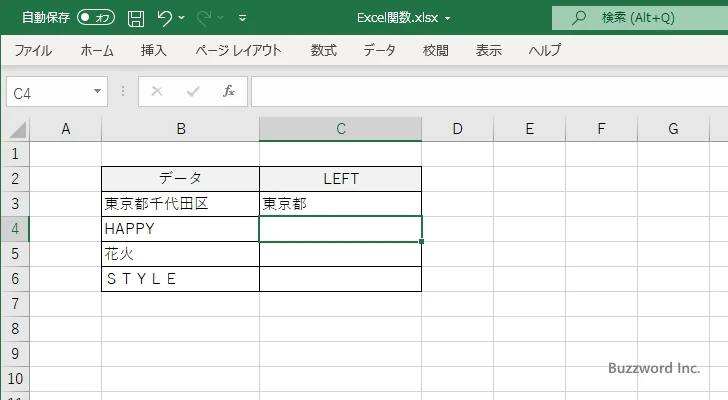Click empty cell C6 beside ＳＴＹＬＥ
Viewport: 728px width, 400px height.
point(341,279)
